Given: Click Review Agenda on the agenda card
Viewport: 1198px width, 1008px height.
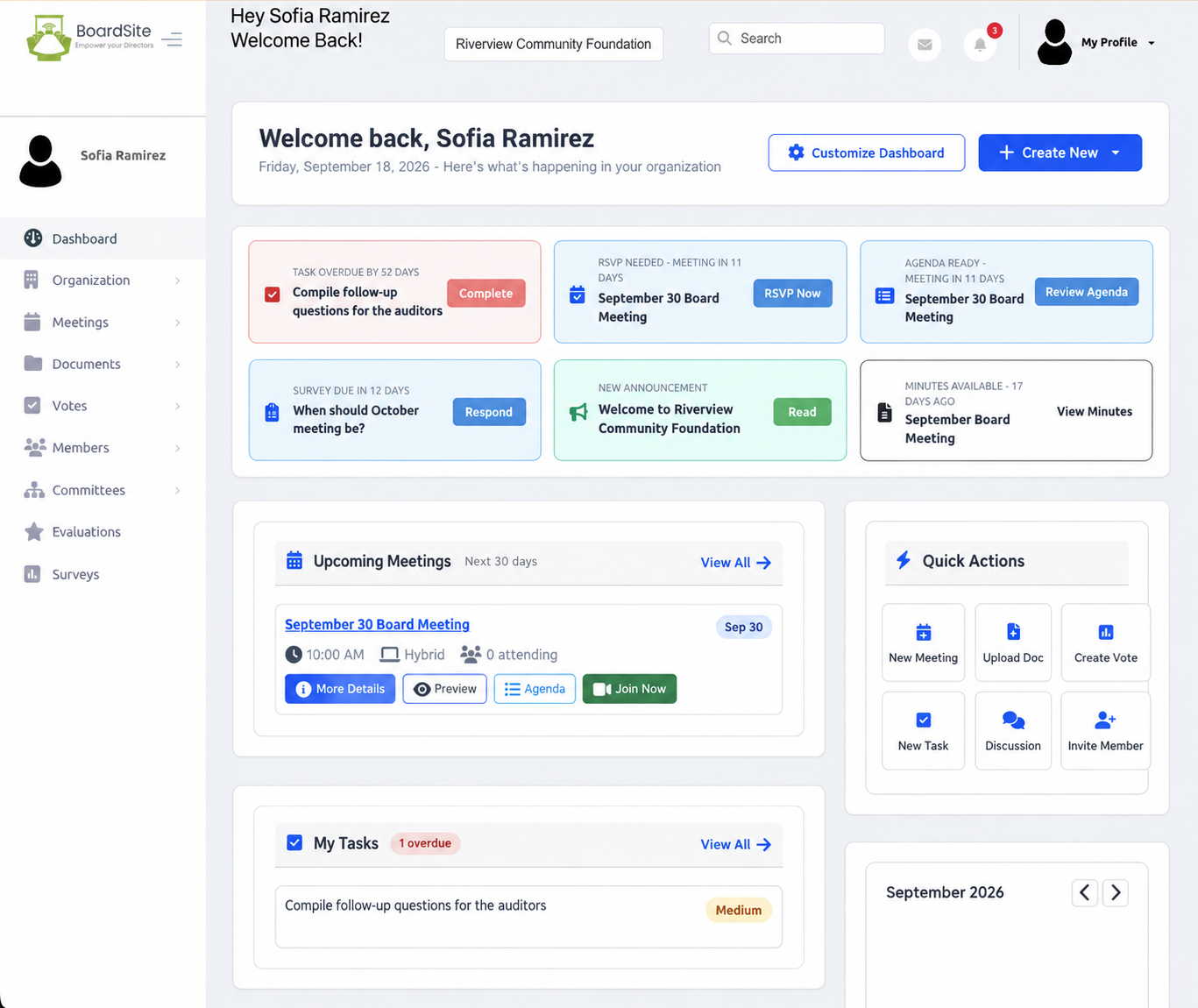Looking at the screenshot, I should [x=1087, y=292].
